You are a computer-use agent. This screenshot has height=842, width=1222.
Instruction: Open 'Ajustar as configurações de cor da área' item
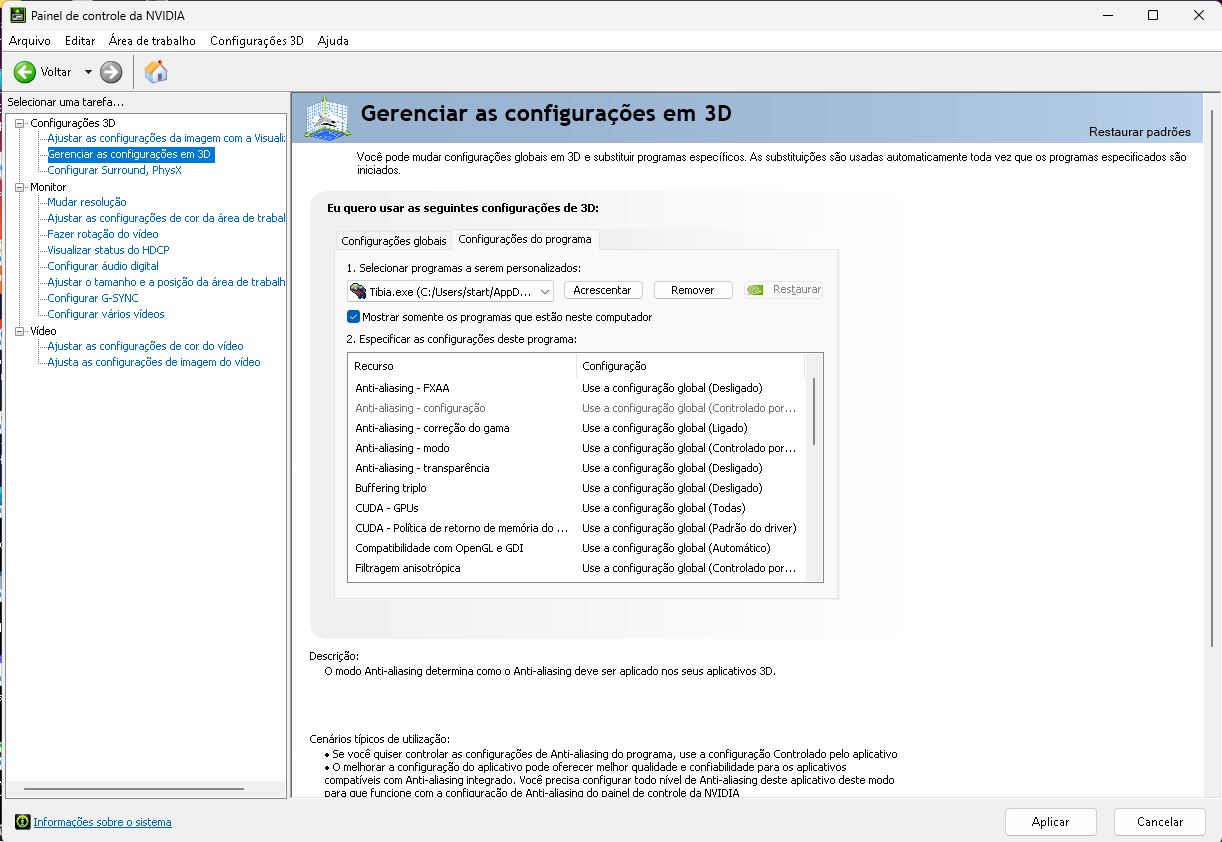coord(166,218)
